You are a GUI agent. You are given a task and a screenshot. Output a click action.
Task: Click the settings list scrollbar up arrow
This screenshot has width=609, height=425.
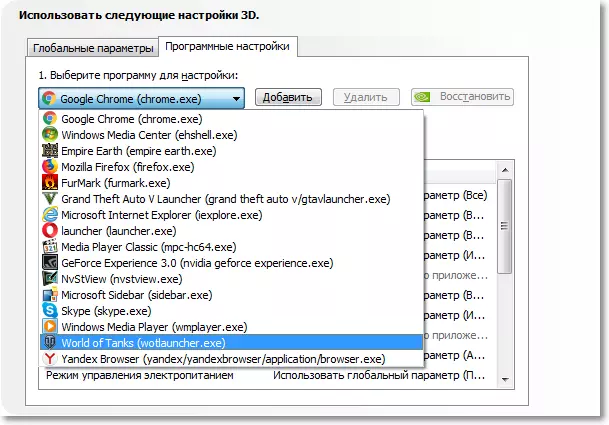point(505,170)
